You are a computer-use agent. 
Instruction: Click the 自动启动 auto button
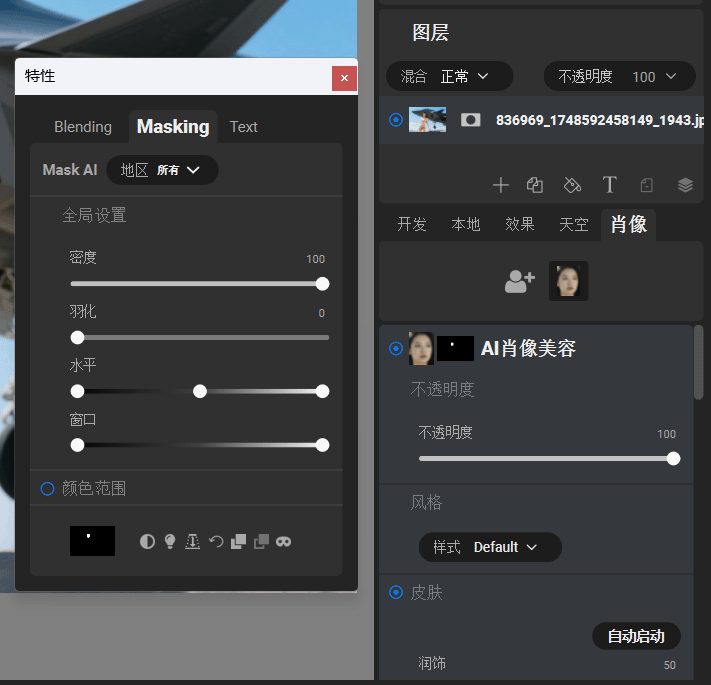pos(636,636)
